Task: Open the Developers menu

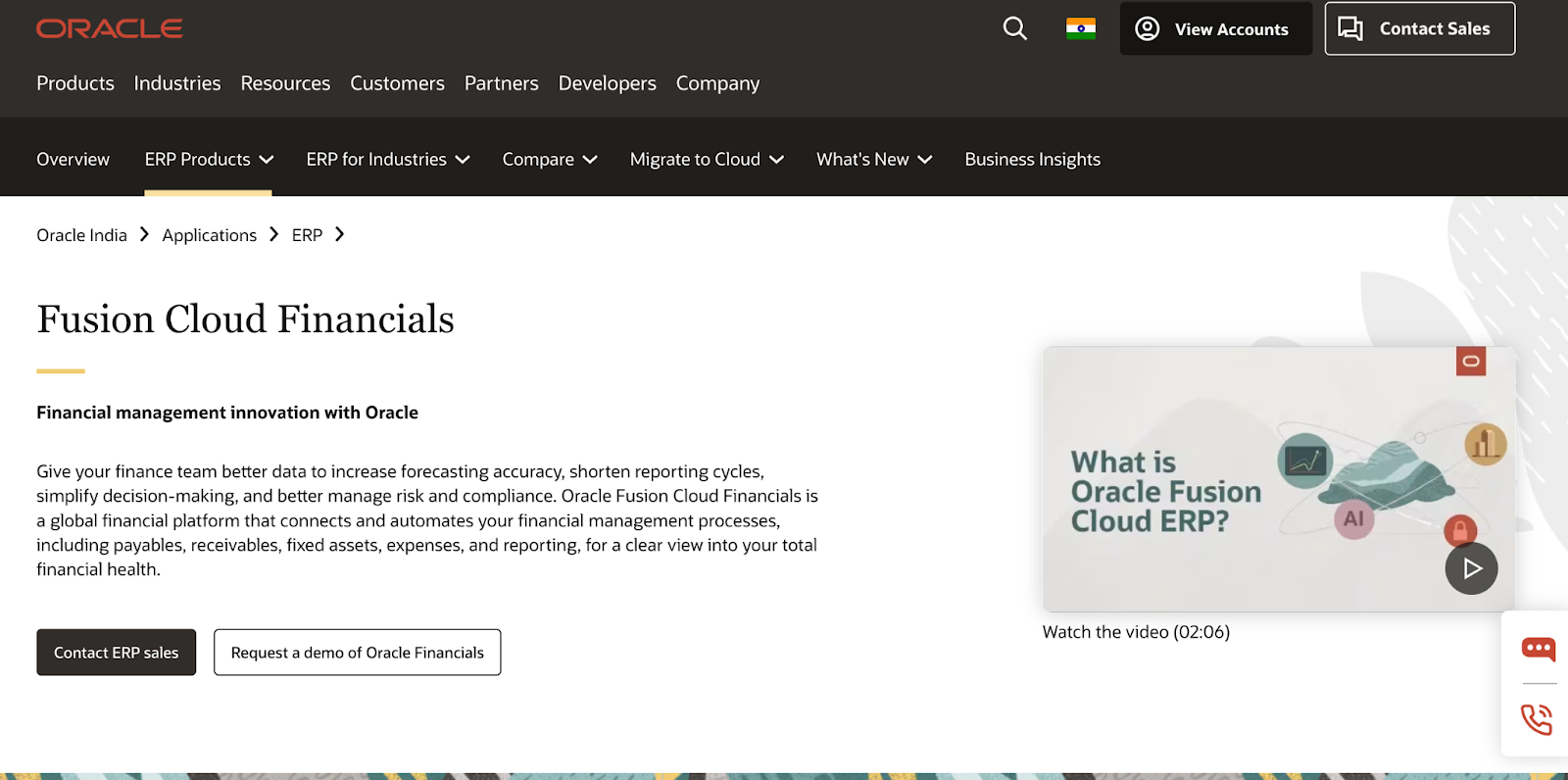Action: click(x=608, y=83)
